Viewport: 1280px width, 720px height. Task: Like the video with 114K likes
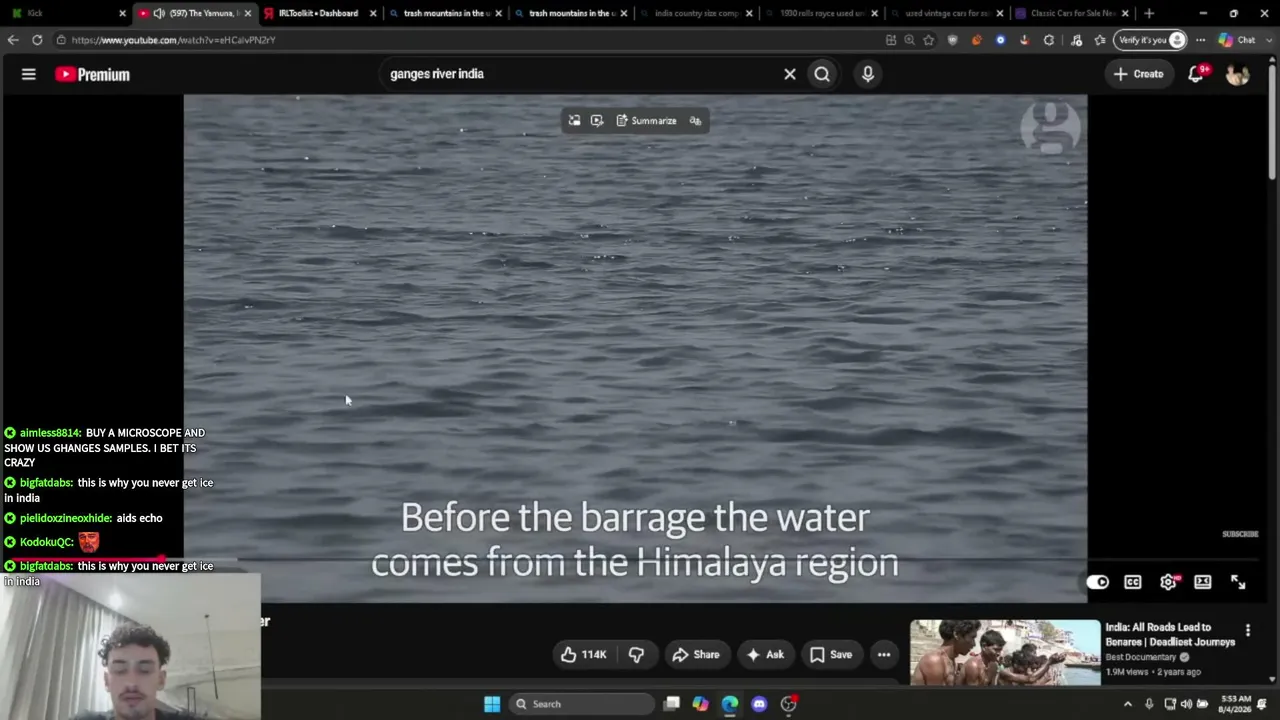pos(584,655)
